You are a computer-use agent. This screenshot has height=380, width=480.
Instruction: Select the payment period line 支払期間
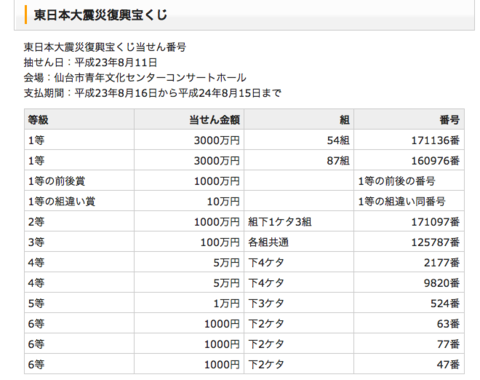pos(152,93)
